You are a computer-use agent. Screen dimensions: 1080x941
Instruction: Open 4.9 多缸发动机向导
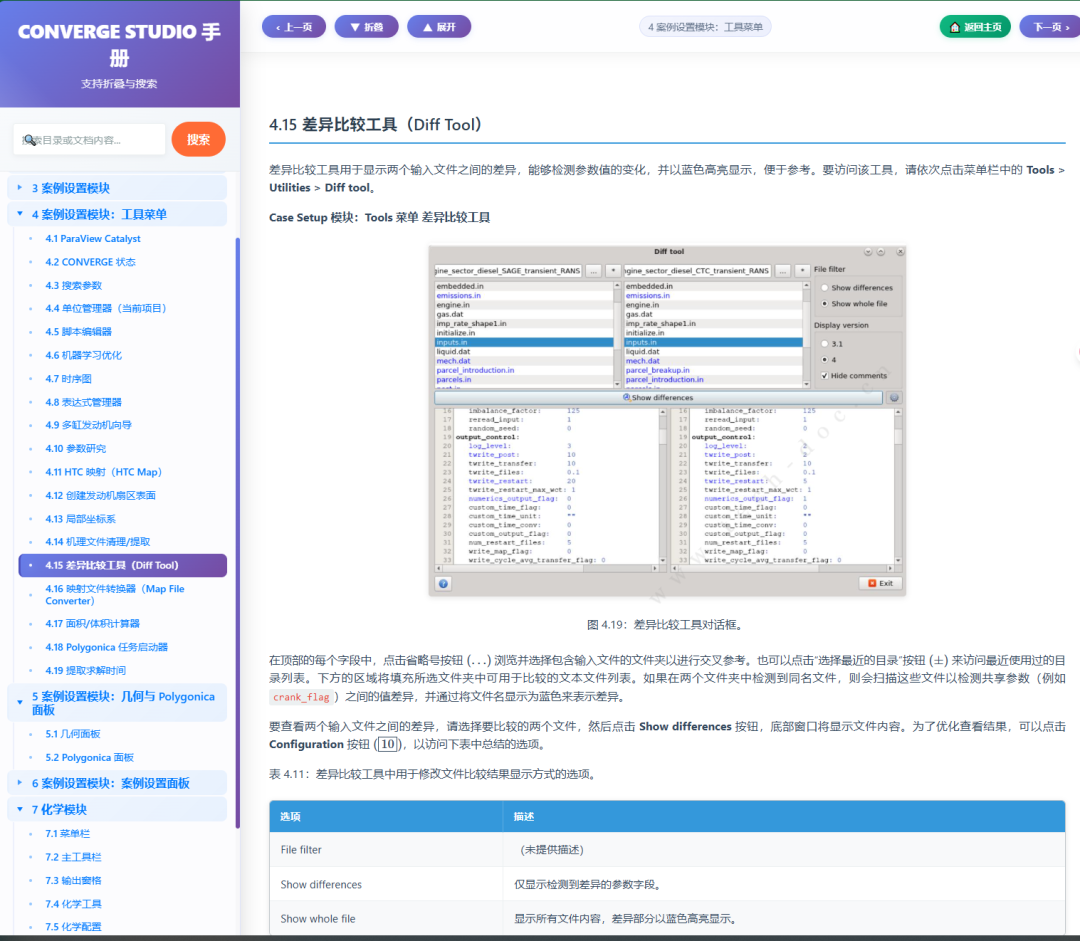pos(88,425)
